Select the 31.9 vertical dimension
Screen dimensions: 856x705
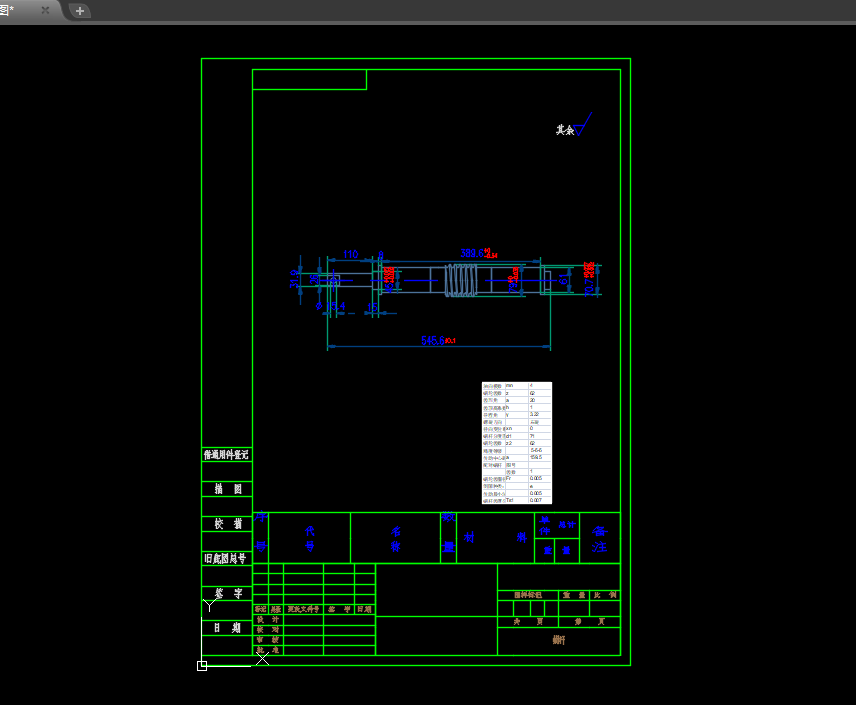click(294, 279)
